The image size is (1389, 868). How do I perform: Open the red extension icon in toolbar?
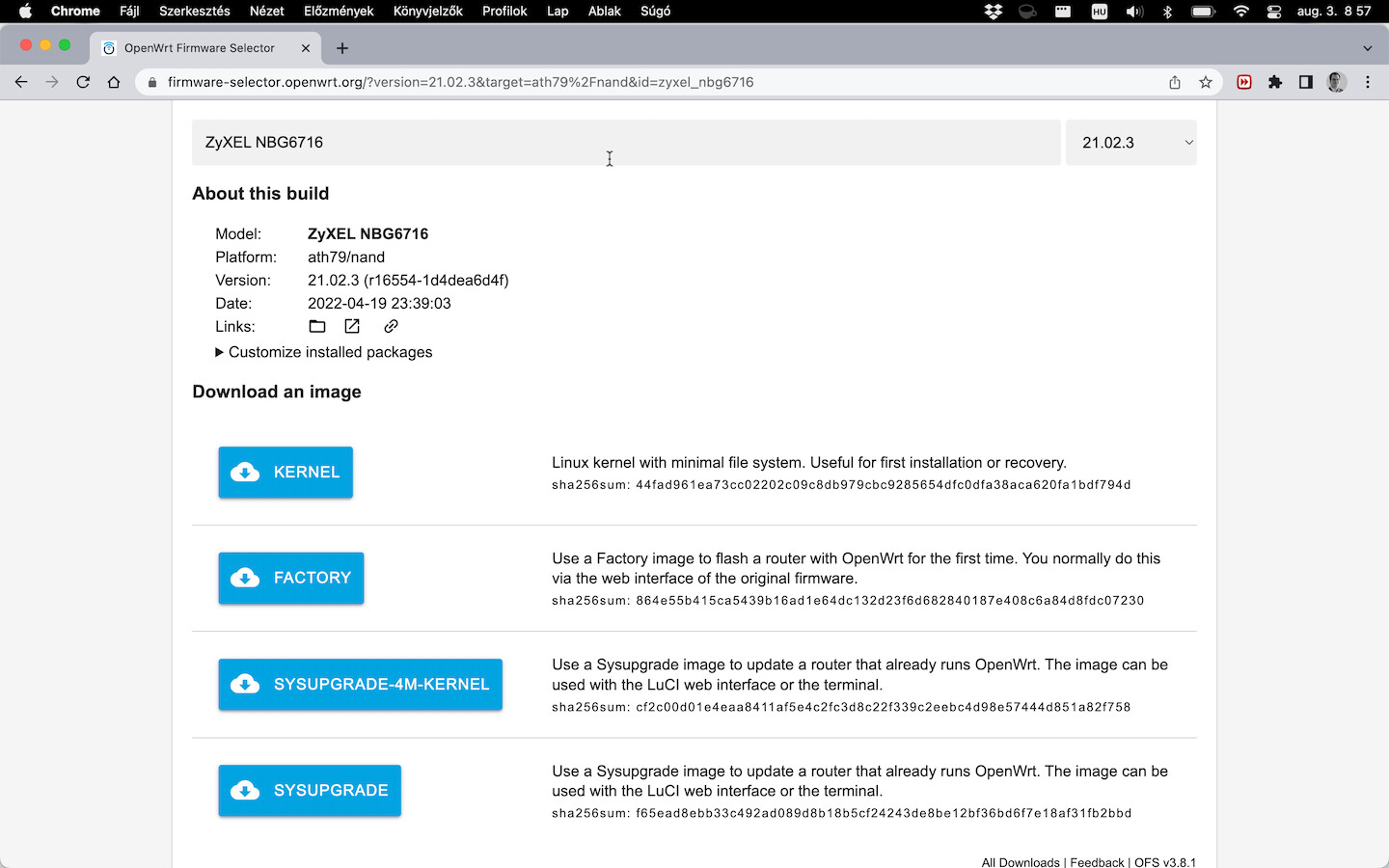[x=1244, y=82]
